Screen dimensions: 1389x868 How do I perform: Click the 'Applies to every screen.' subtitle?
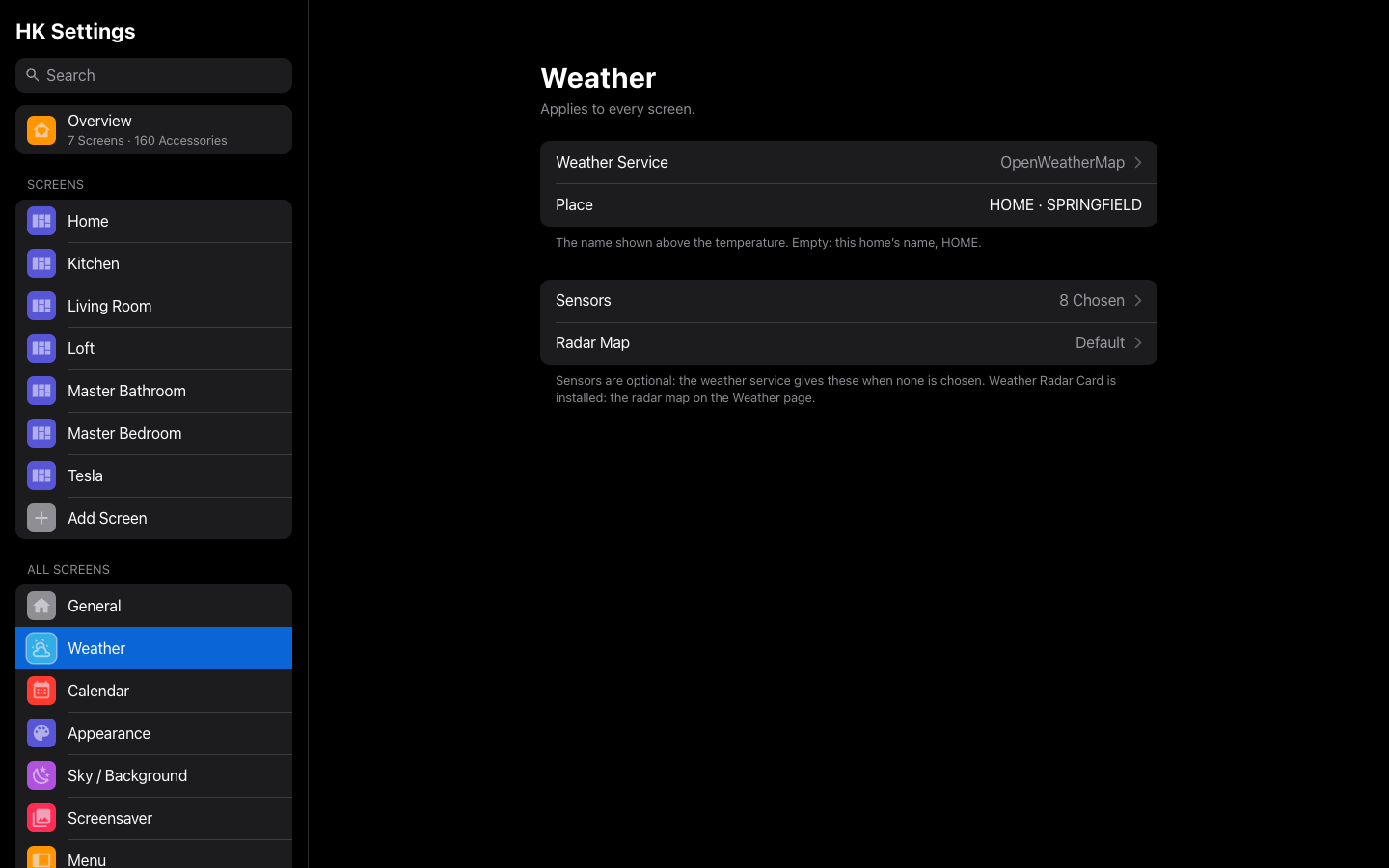(617, 109)
